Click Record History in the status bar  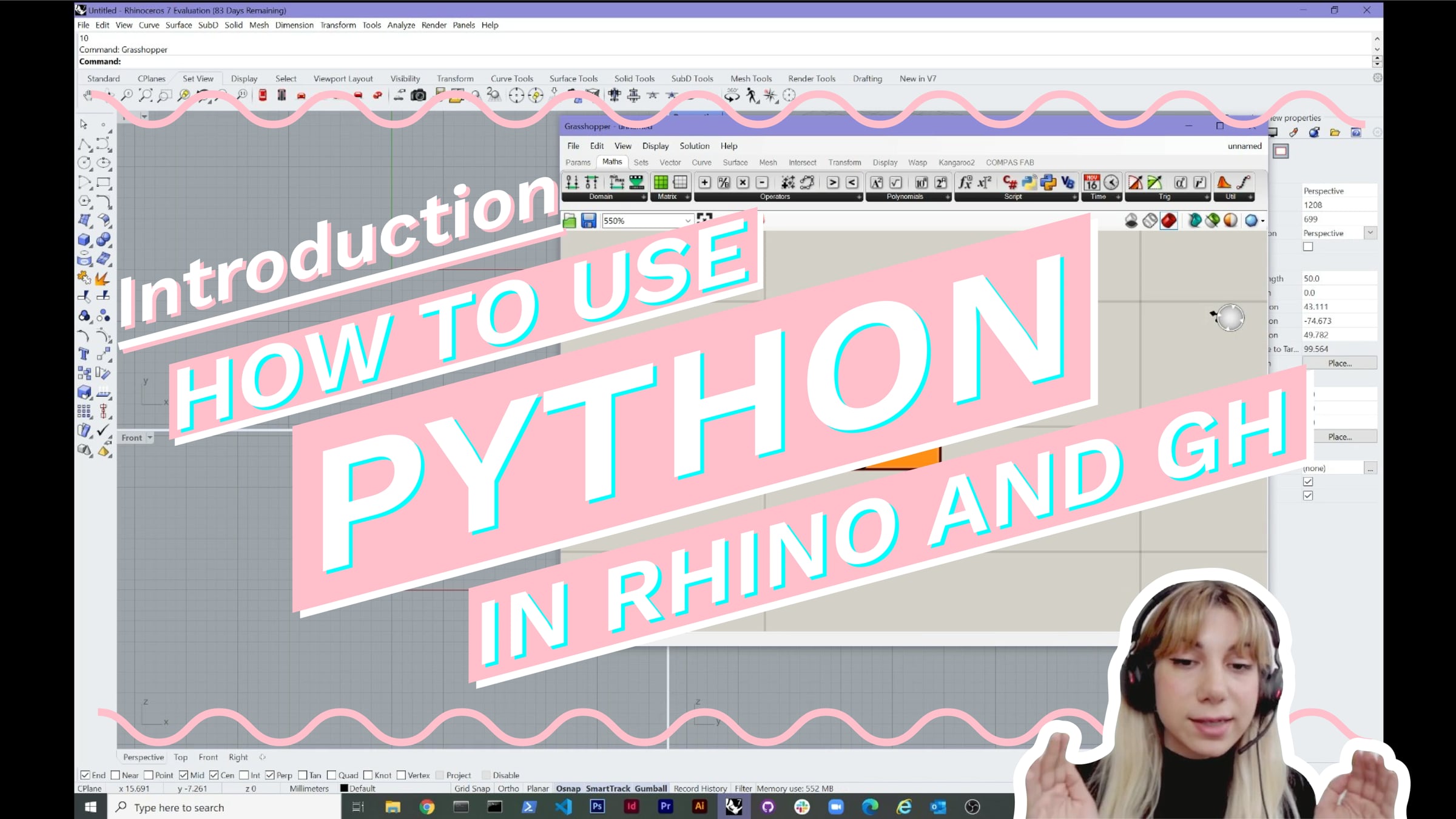click(x=700, y=789)
